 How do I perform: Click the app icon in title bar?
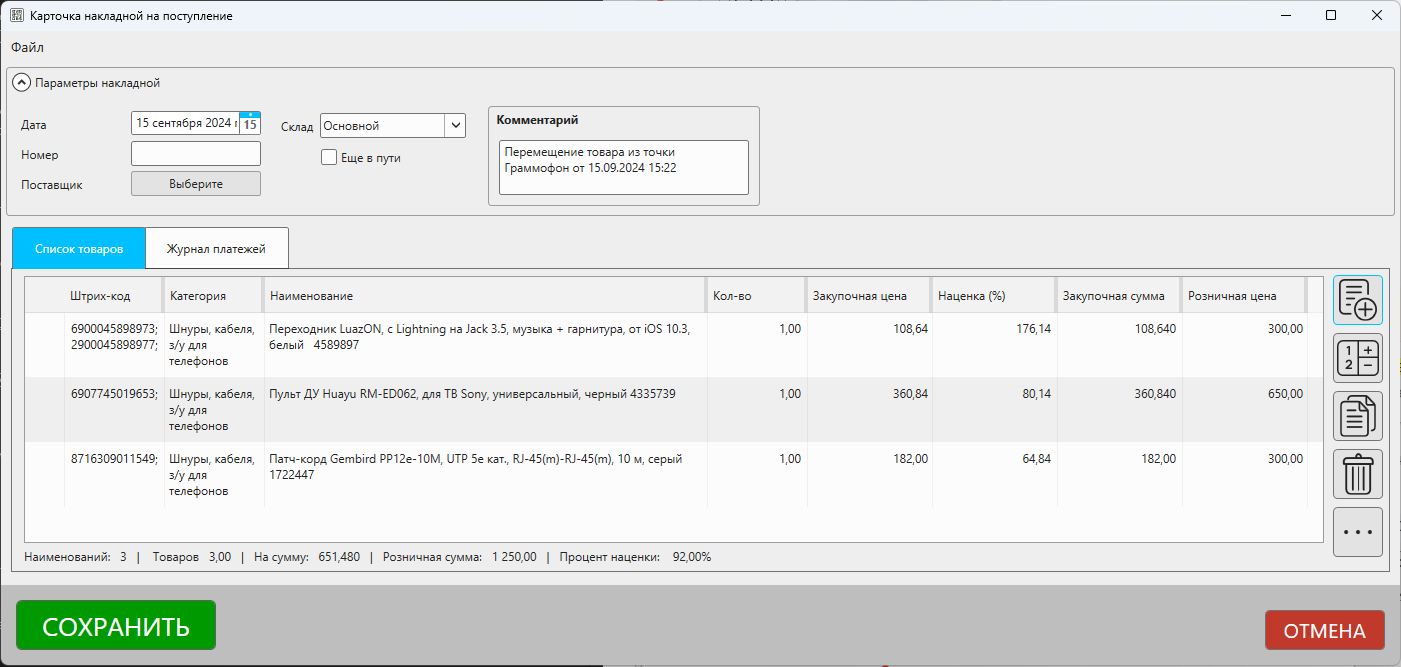coord(17,16)
